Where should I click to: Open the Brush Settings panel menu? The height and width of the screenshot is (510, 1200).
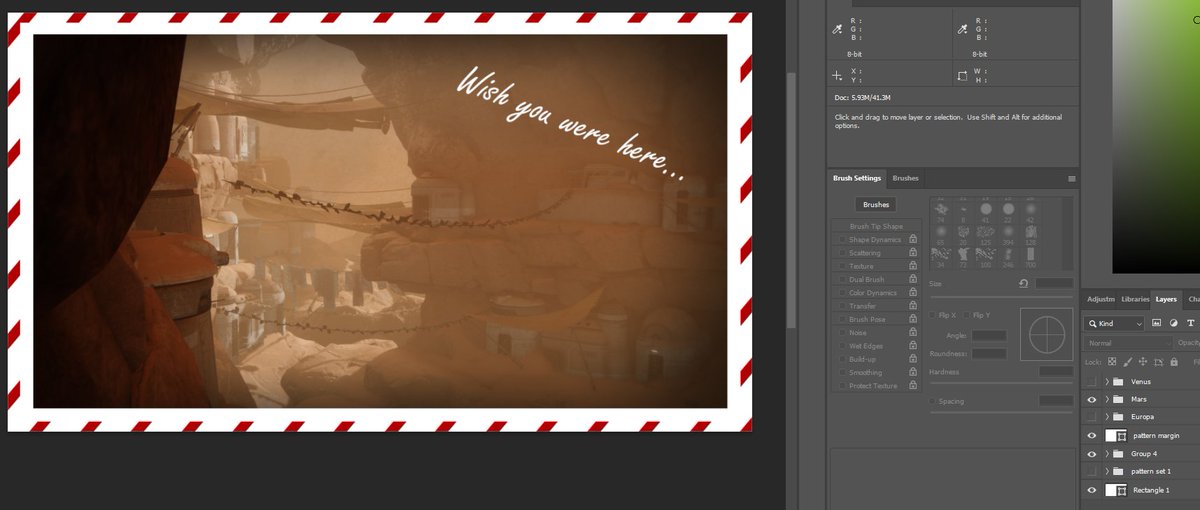tap(1072, 179)
